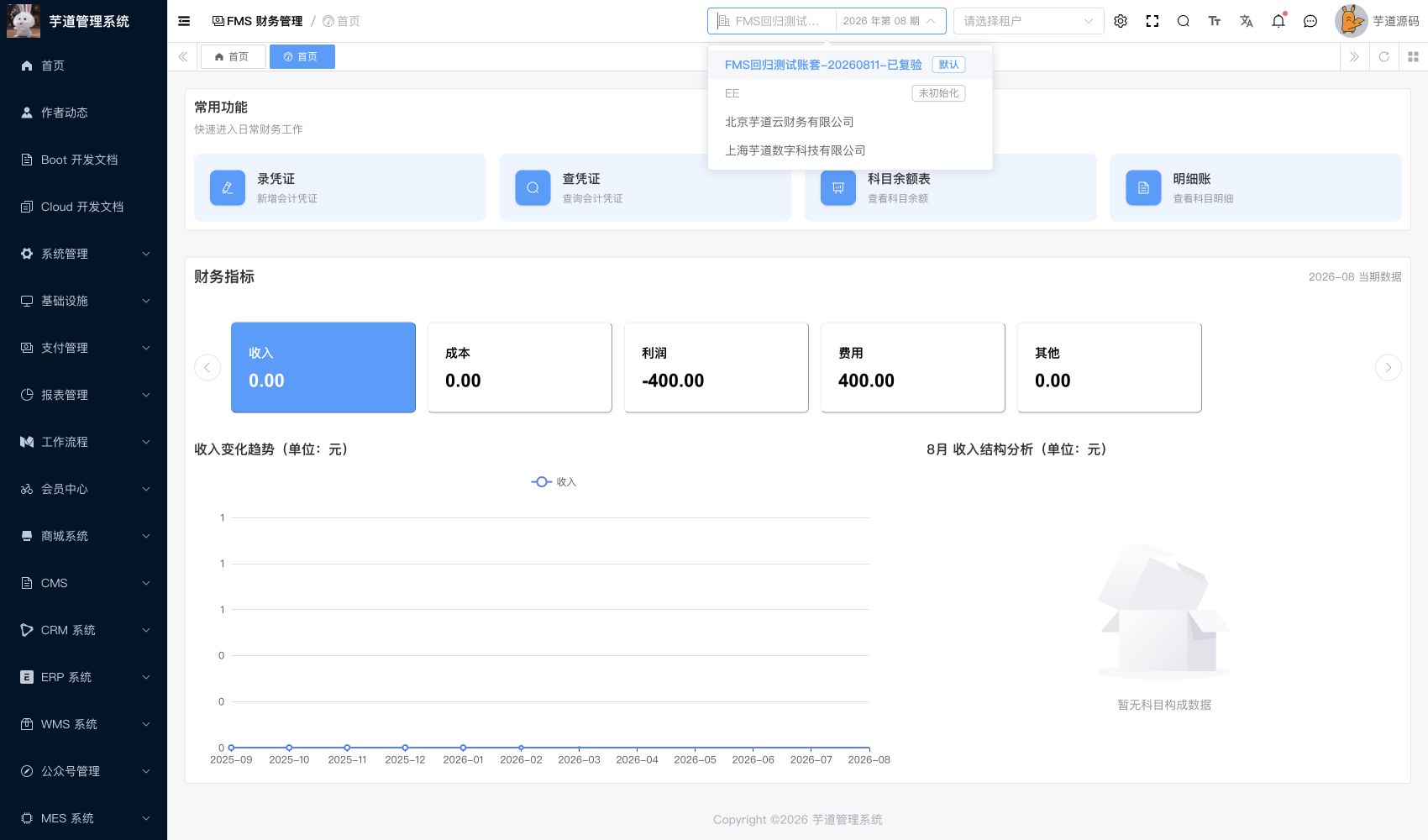Open the 2026 年第 08 期 period selector
The height and width of the screenshot is (840, 1428).
coord(889,21)
